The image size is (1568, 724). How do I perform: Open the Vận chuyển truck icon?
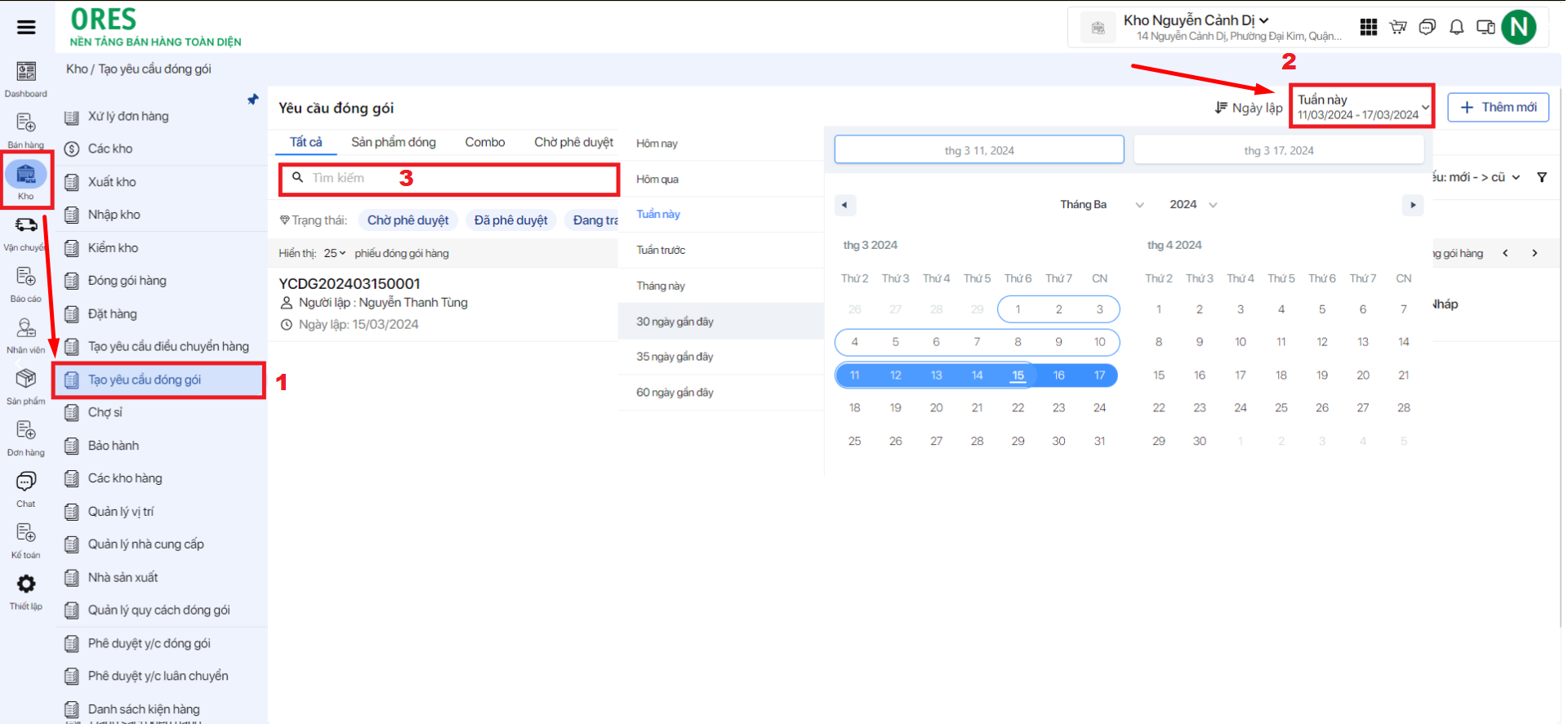pyautogui.click(x=26, y=226)
